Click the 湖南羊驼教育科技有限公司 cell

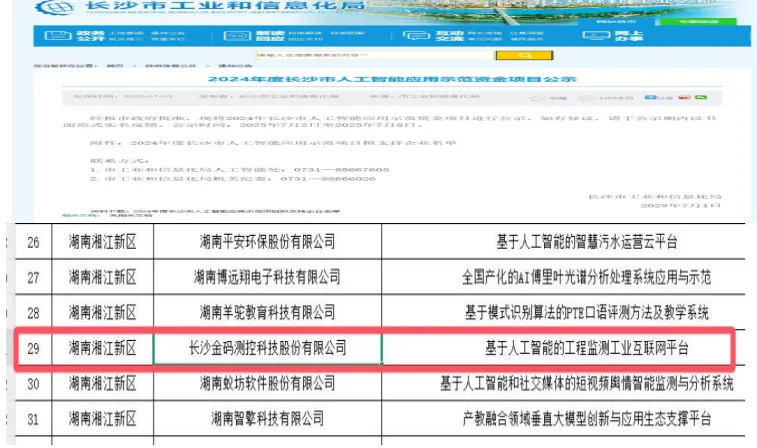click(x=267, y=313)
